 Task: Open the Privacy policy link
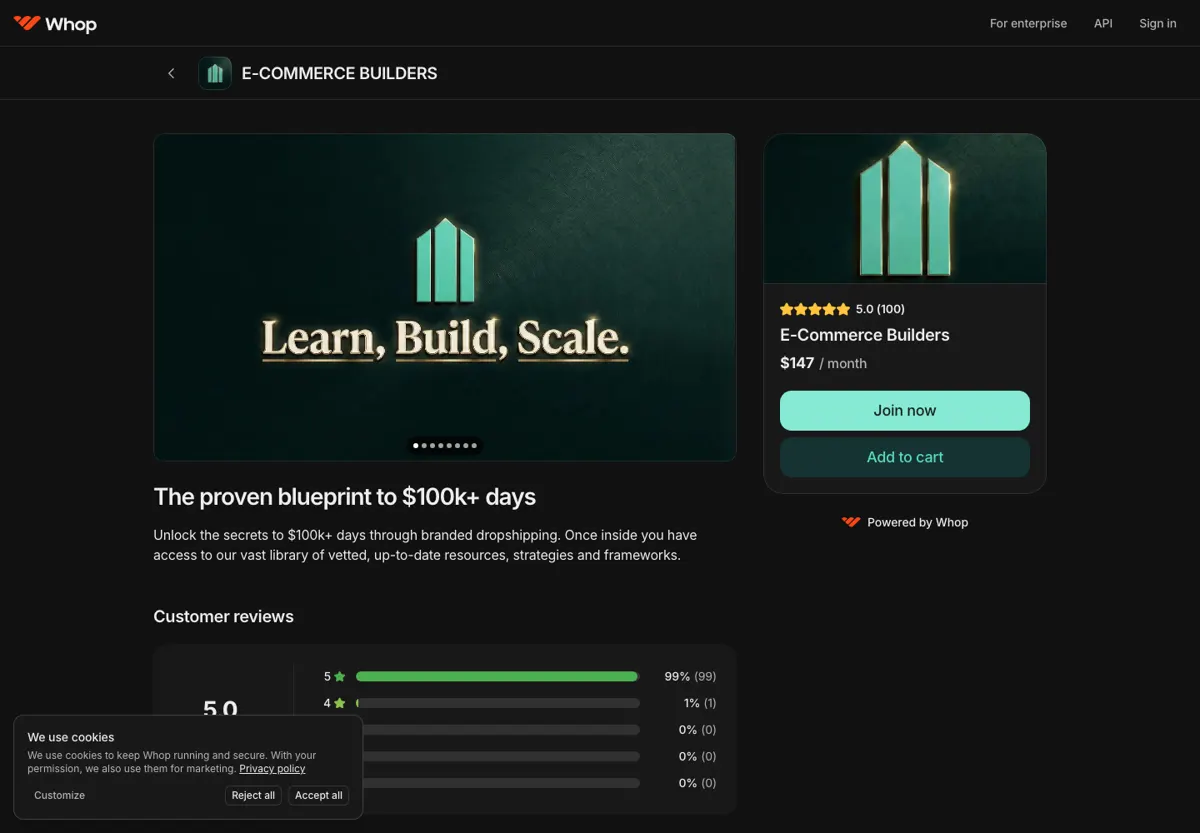(272, 769)
